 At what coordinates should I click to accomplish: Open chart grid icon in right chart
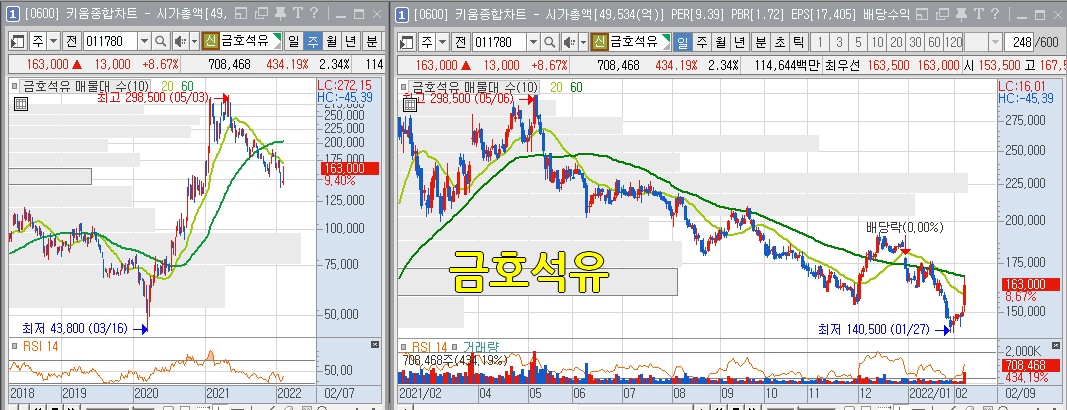click(x=409, y=104)
